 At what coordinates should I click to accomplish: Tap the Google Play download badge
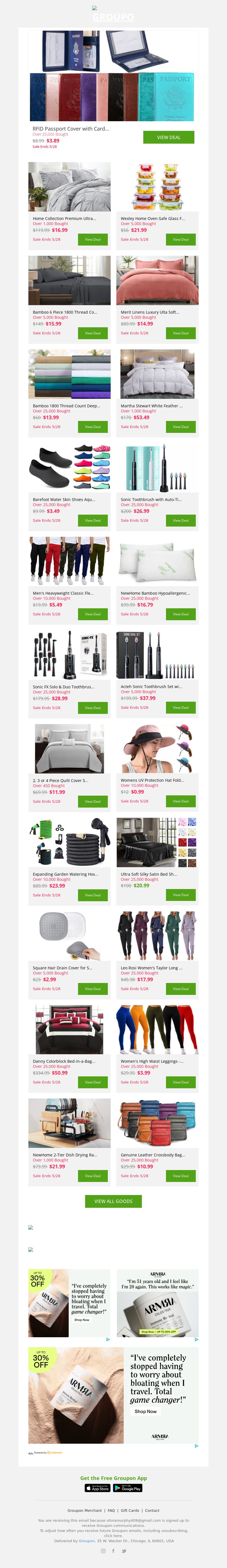coord(128,1488)
